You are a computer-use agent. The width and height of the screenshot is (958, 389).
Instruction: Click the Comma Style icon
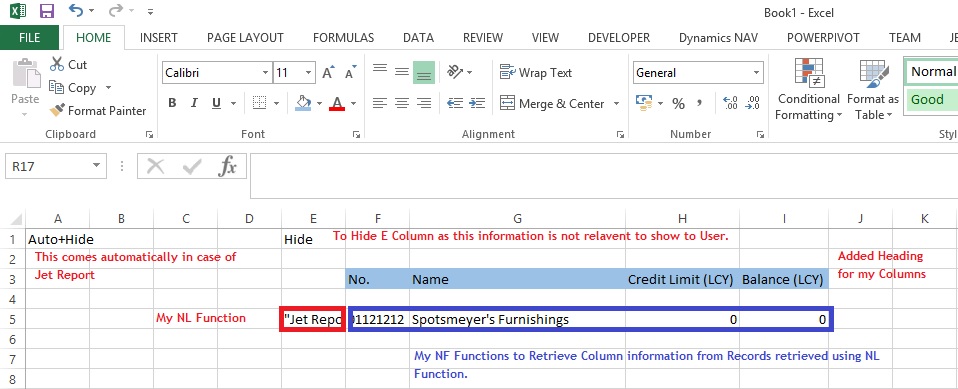(700, 103)
